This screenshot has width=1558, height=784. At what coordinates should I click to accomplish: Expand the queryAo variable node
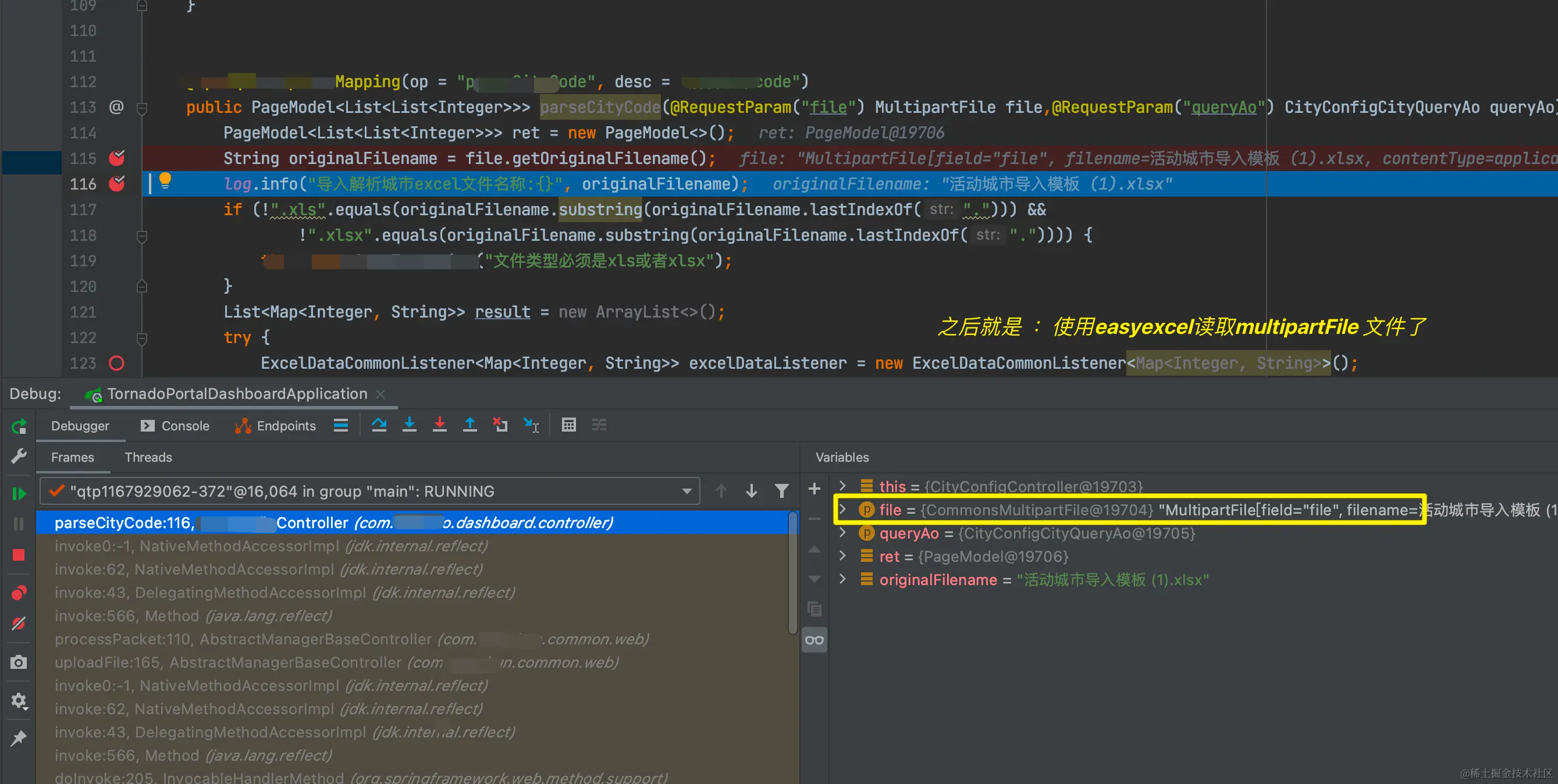[x=842, y=533]
